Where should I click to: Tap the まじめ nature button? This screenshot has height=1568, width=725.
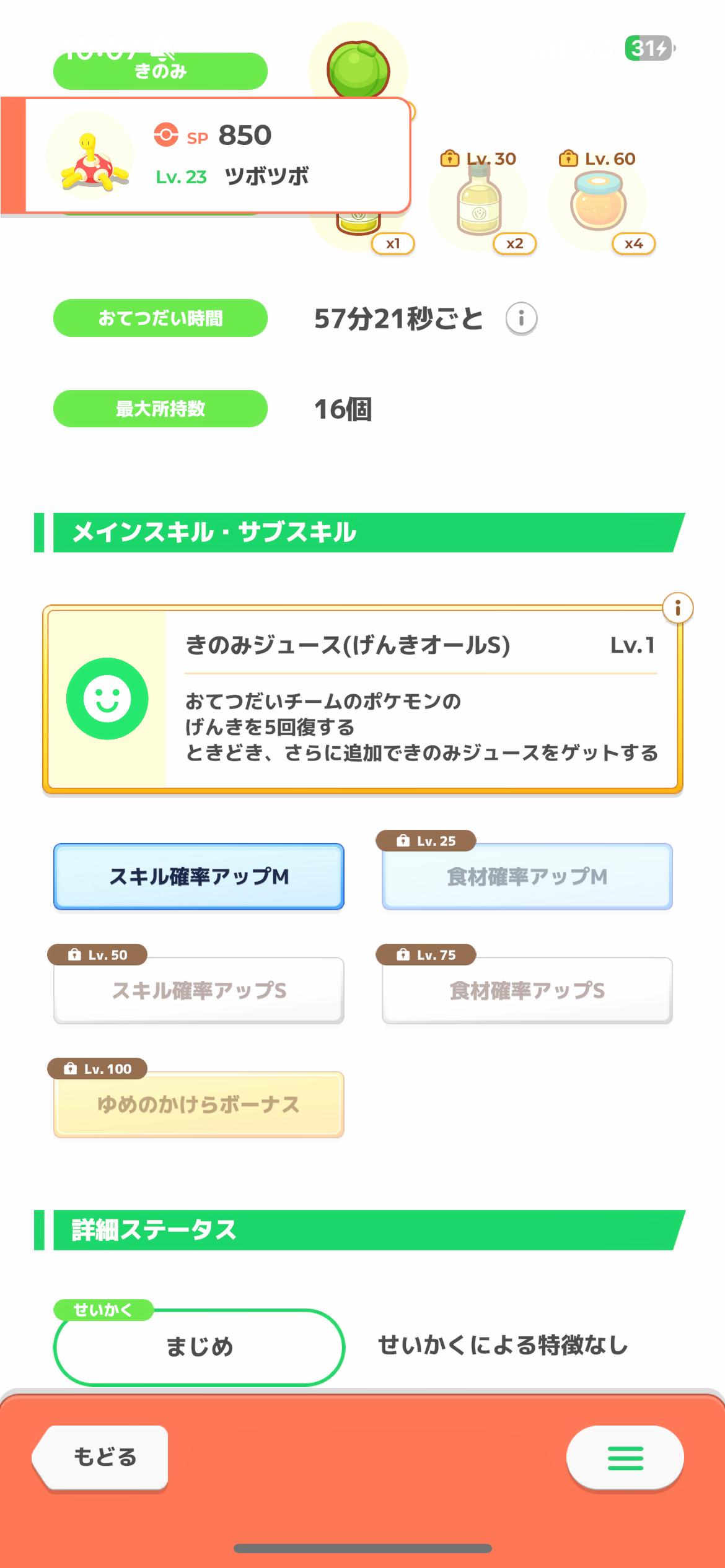point(199,1346)
